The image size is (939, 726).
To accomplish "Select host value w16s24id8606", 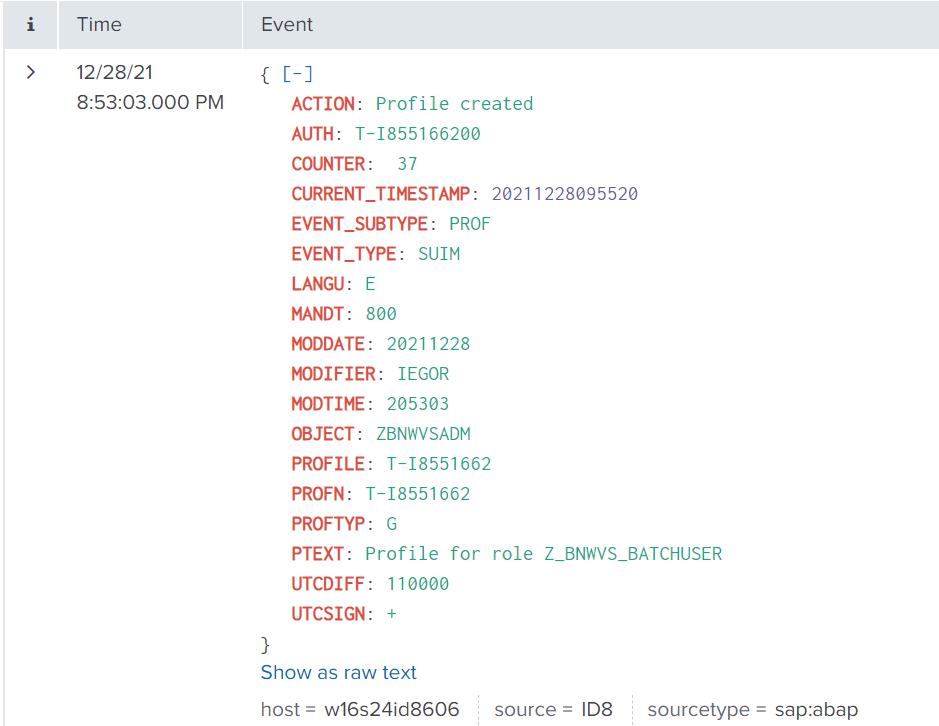I will pyautogui.click(x=391, y=710).
